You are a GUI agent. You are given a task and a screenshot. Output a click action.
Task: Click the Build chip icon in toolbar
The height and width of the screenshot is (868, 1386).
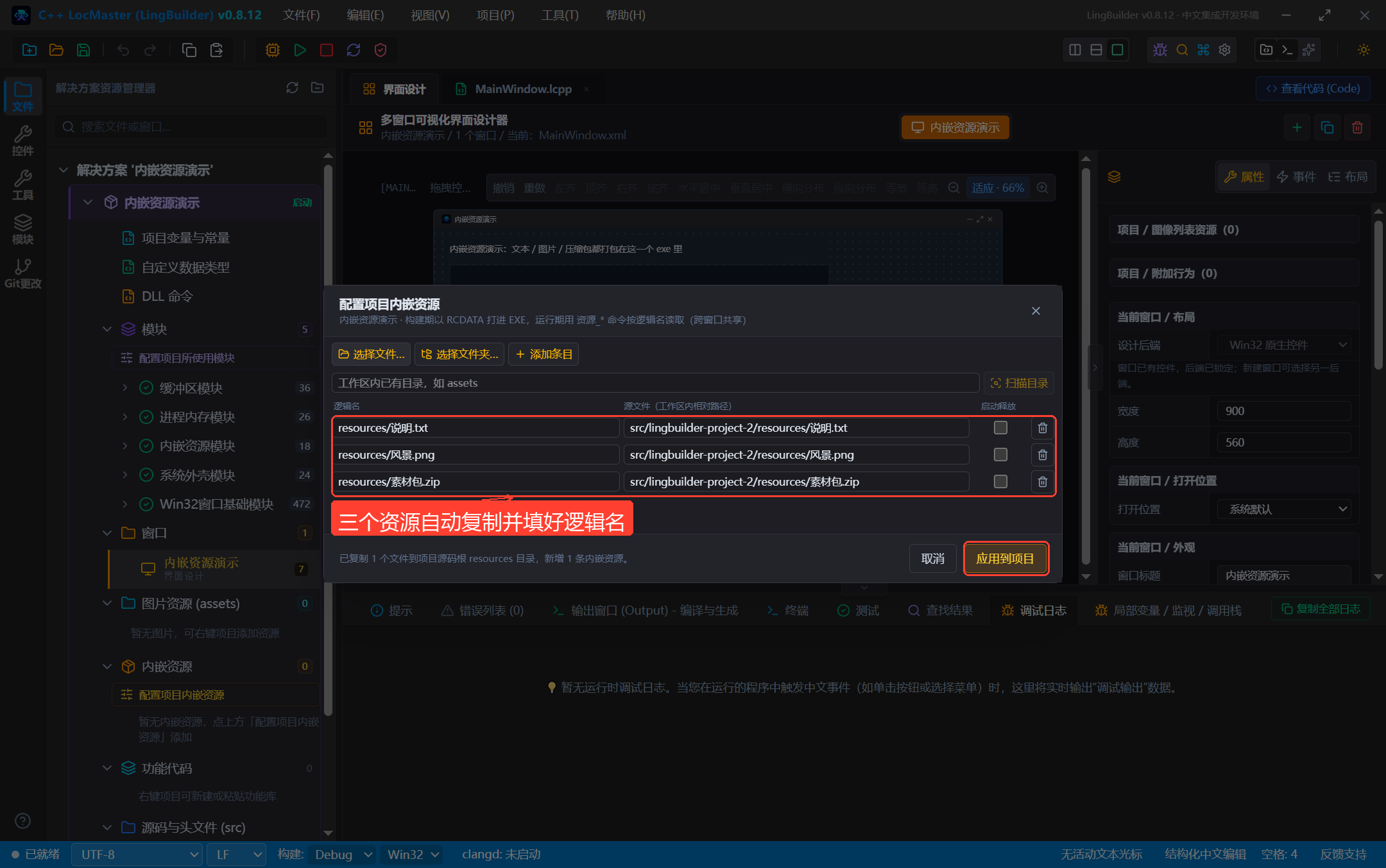coord(273,50)
